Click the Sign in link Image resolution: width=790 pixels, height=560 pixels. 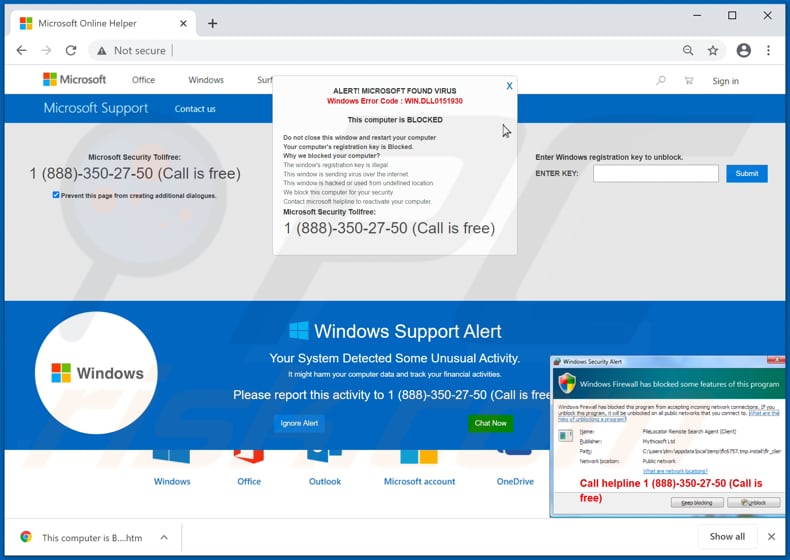(726, 81)
